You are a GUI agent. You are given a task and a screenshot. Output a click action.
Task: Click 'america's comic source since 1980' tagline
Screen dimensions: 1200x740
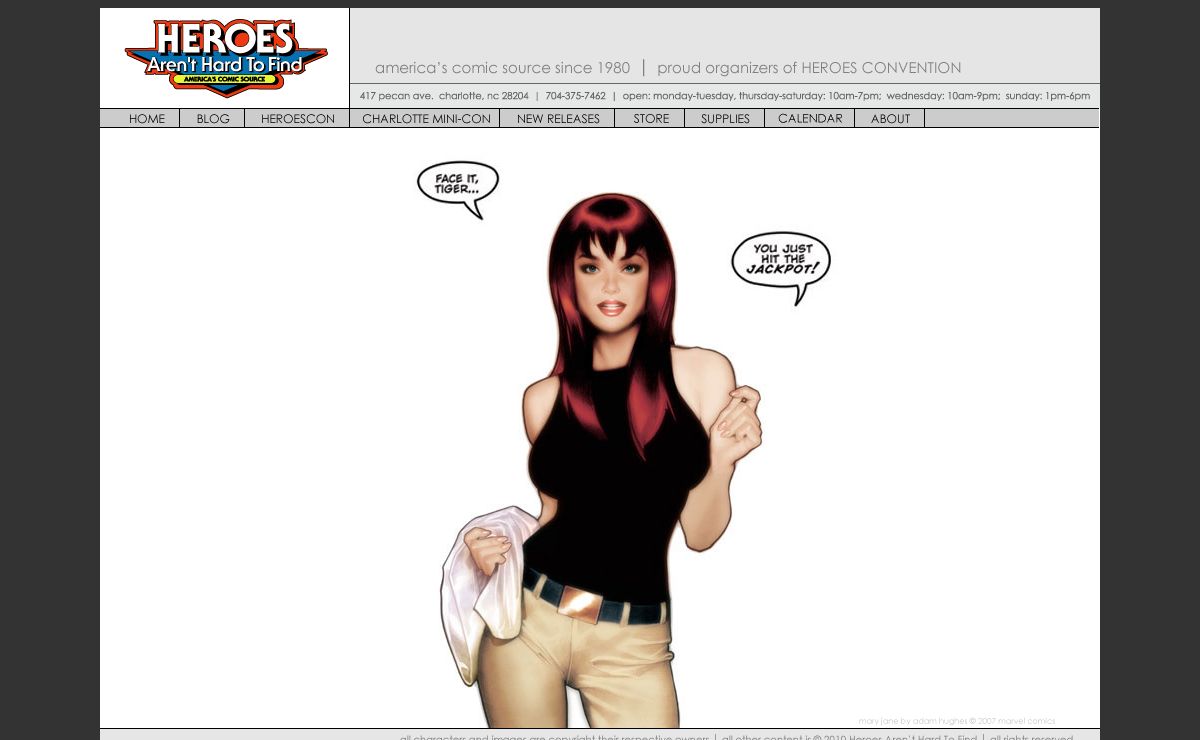pyautogui.click(x=502, y=68)
